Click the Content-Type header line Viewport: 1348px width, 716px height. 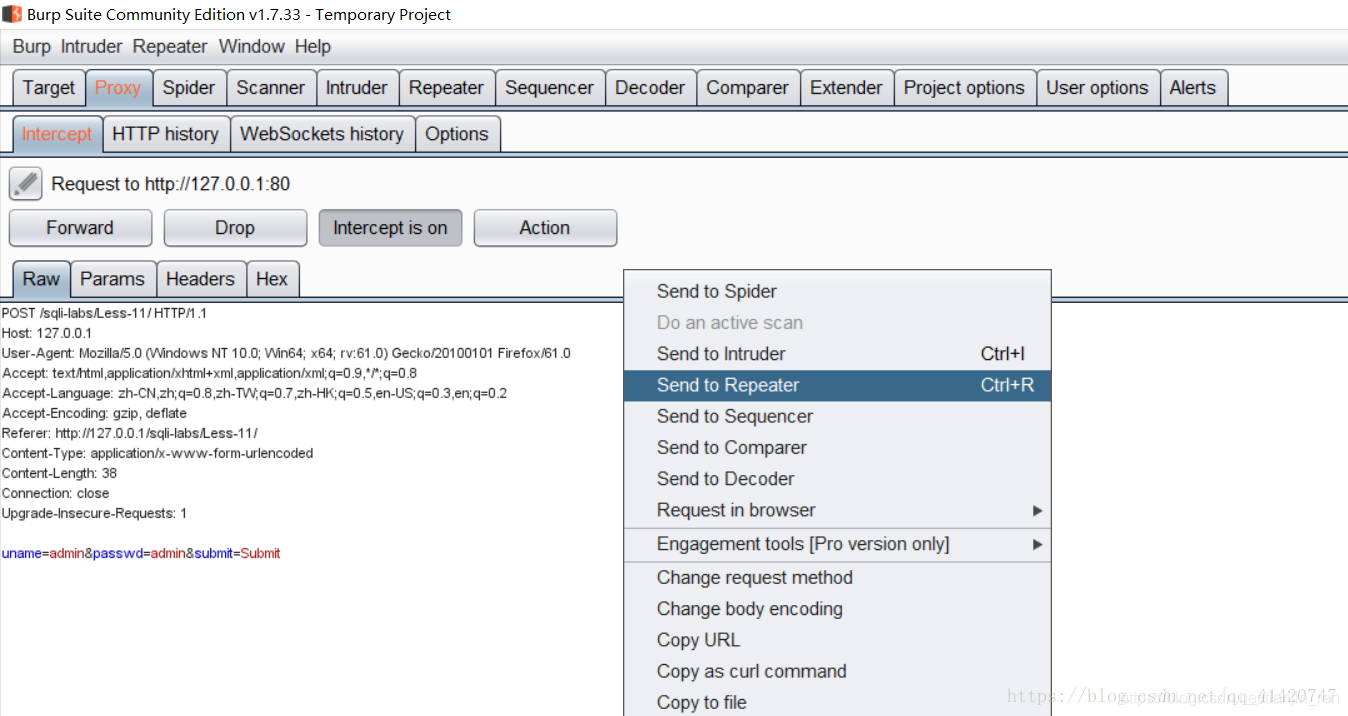pos(158,453)
